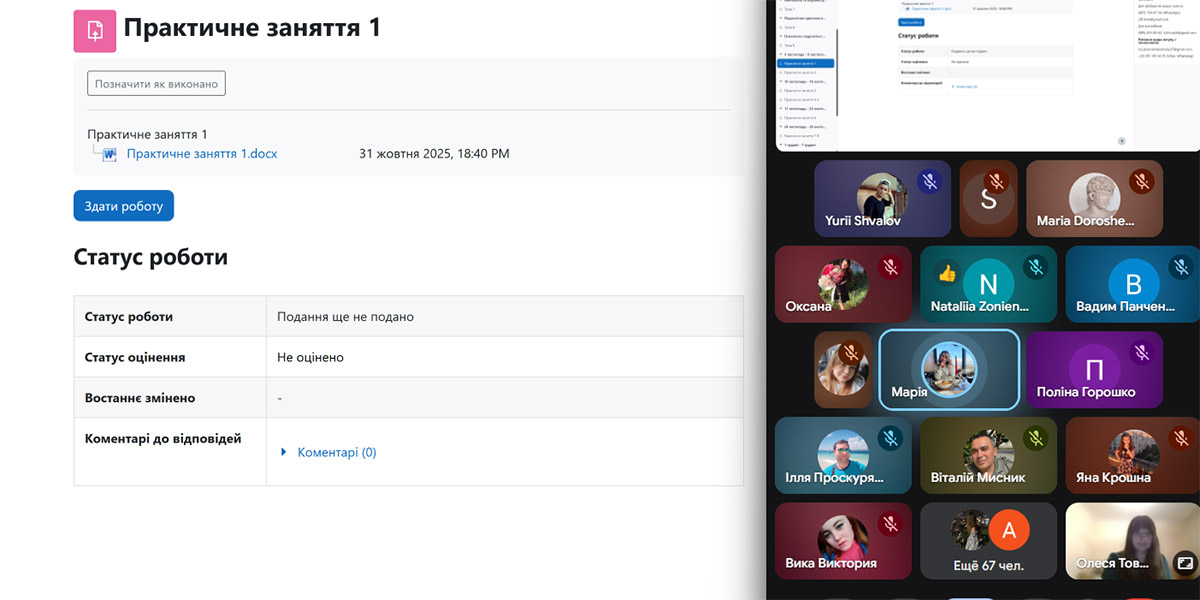Click the pink assignment icon beside the title
The height and width of the screenshot is (600, 1200).
click(x=95, y=31)
